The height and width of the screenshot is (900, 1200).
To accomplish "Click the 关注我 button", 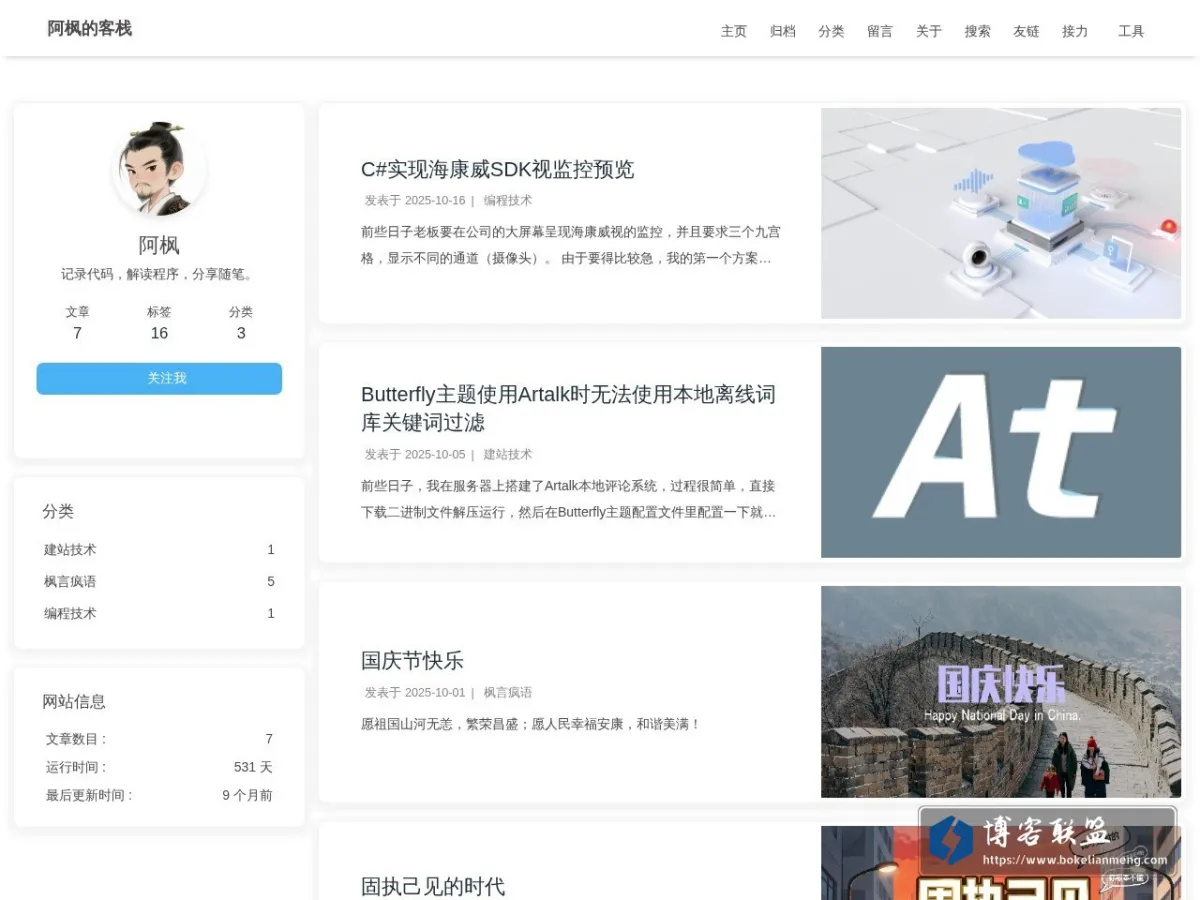I will point(159,378).
